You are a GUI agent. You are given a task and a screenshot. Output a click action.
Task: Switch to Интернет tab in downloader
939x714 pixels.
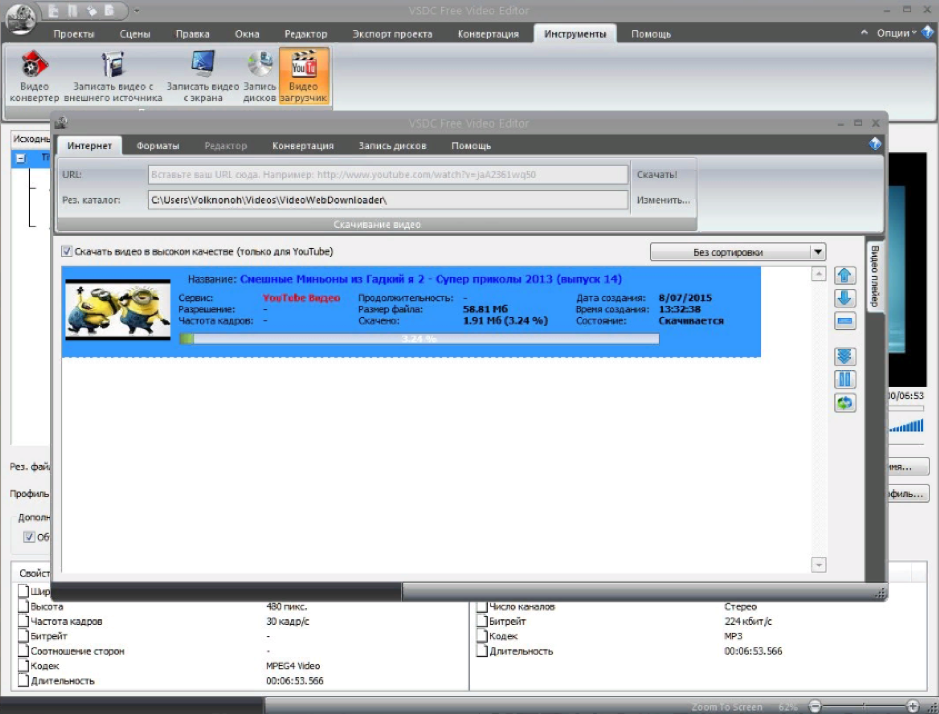pos(89,146)
